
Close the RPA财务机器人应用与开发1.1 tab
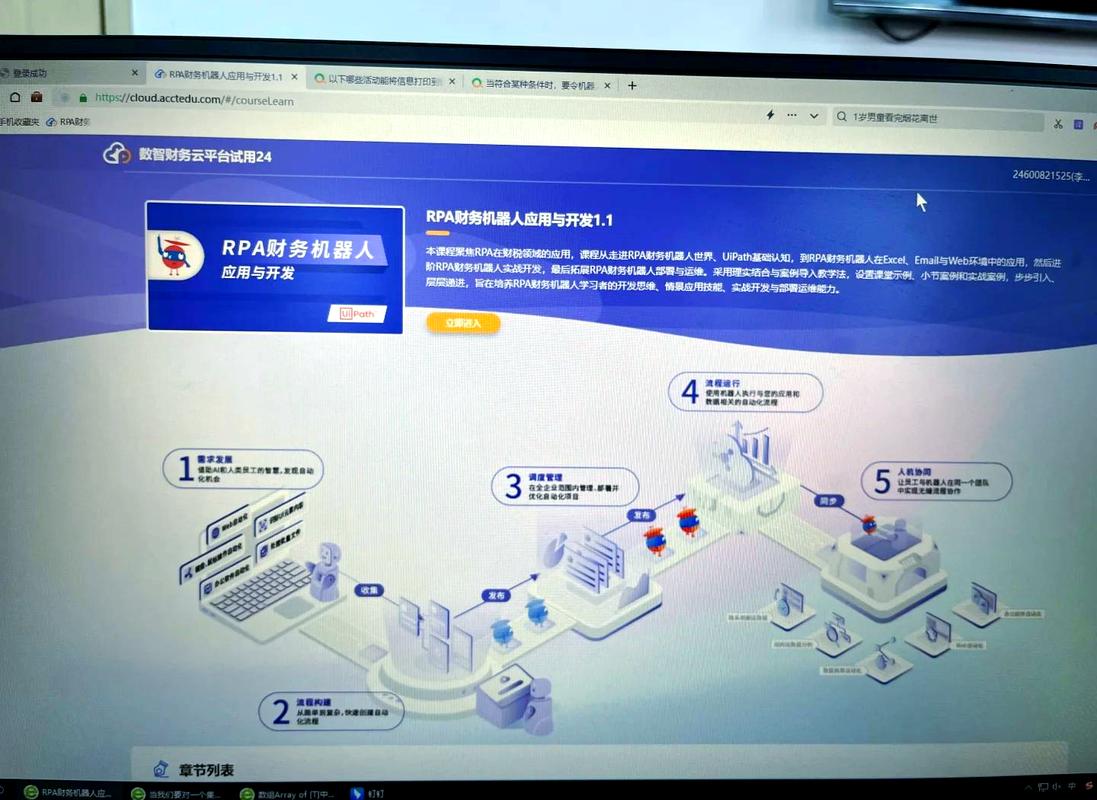coord(295,77)
